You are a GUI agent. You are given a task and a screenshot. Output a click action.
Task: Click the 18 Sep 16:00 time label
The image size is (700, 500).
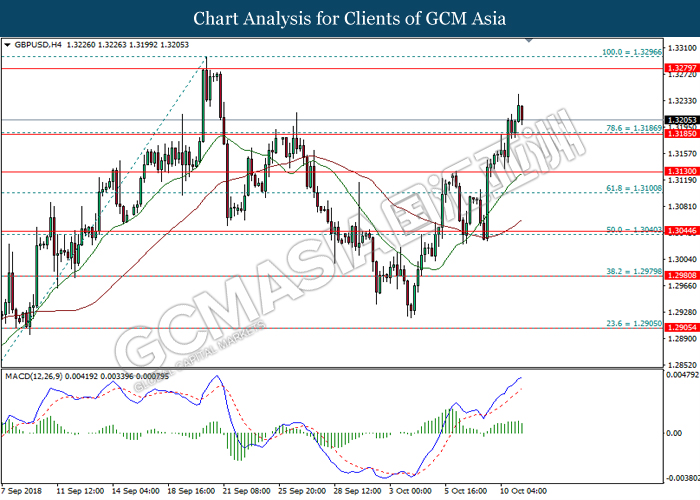click(191, 491)
